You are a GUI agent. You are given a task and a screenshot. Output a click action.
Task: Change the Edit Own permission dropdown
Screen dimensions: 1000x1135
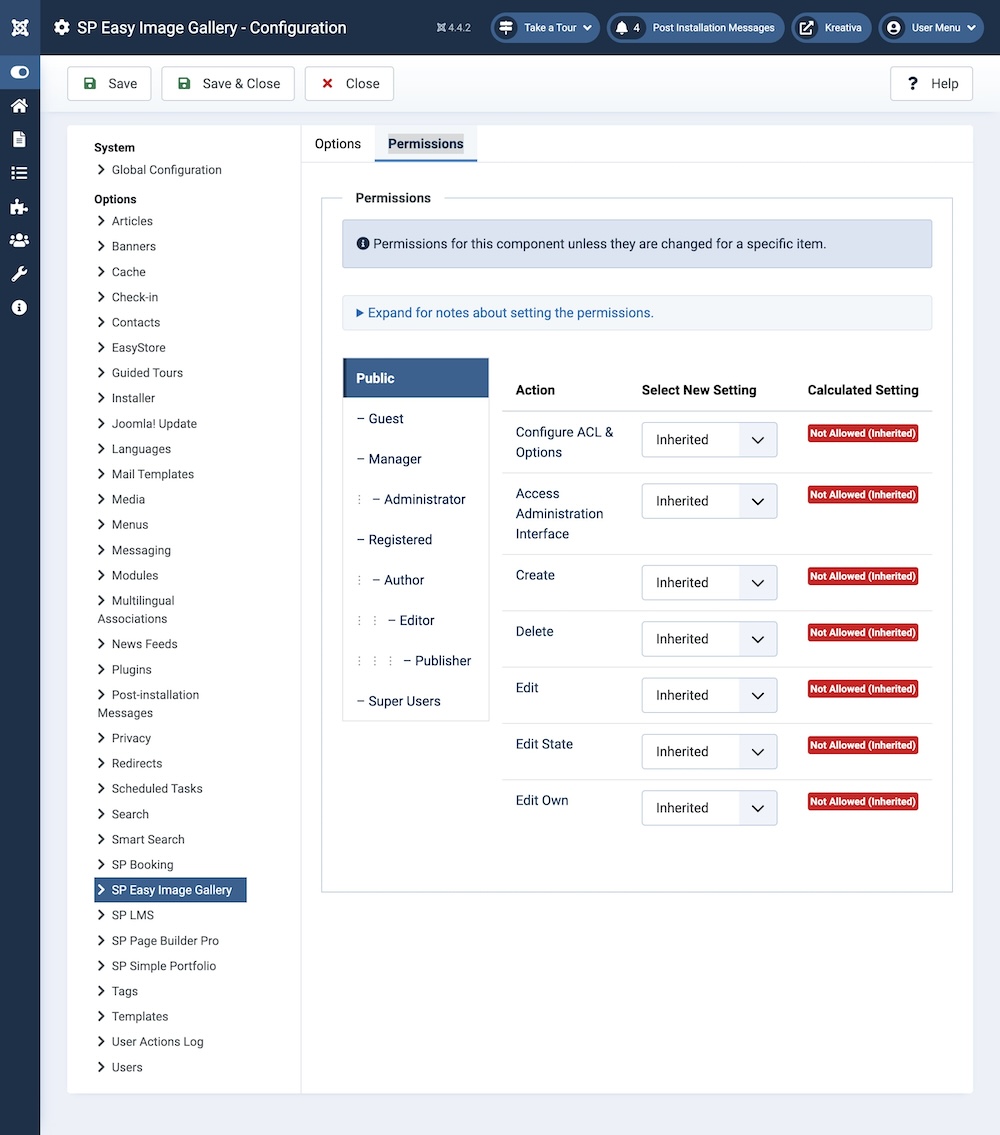[709, 808]
